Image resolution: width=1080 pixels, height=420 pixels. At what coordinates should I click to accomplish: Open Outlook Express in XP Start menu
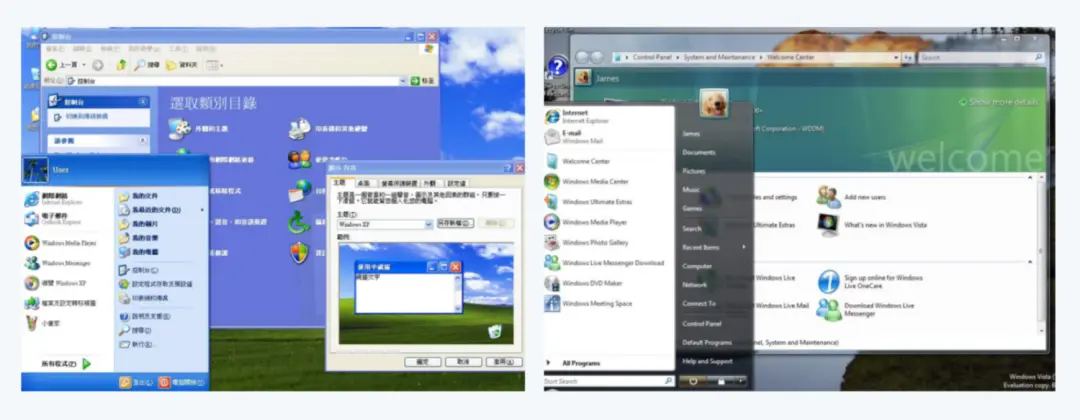(x=53, y=219)
